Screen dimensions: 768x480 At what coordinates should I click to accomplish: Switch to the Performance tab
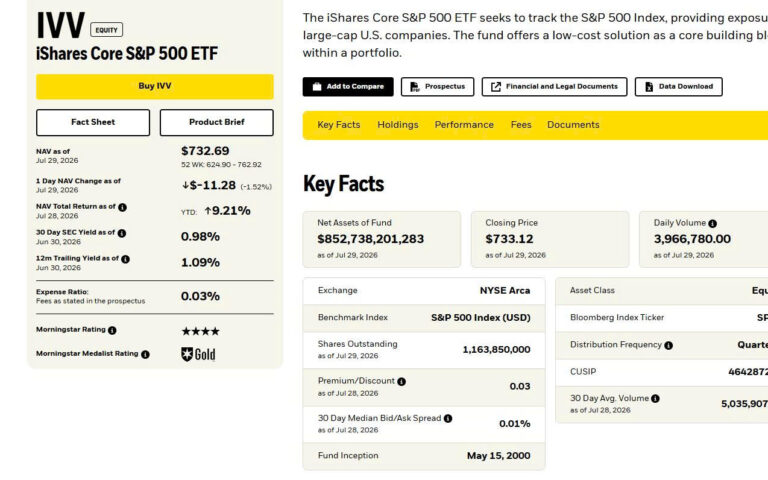pos(464,125)
